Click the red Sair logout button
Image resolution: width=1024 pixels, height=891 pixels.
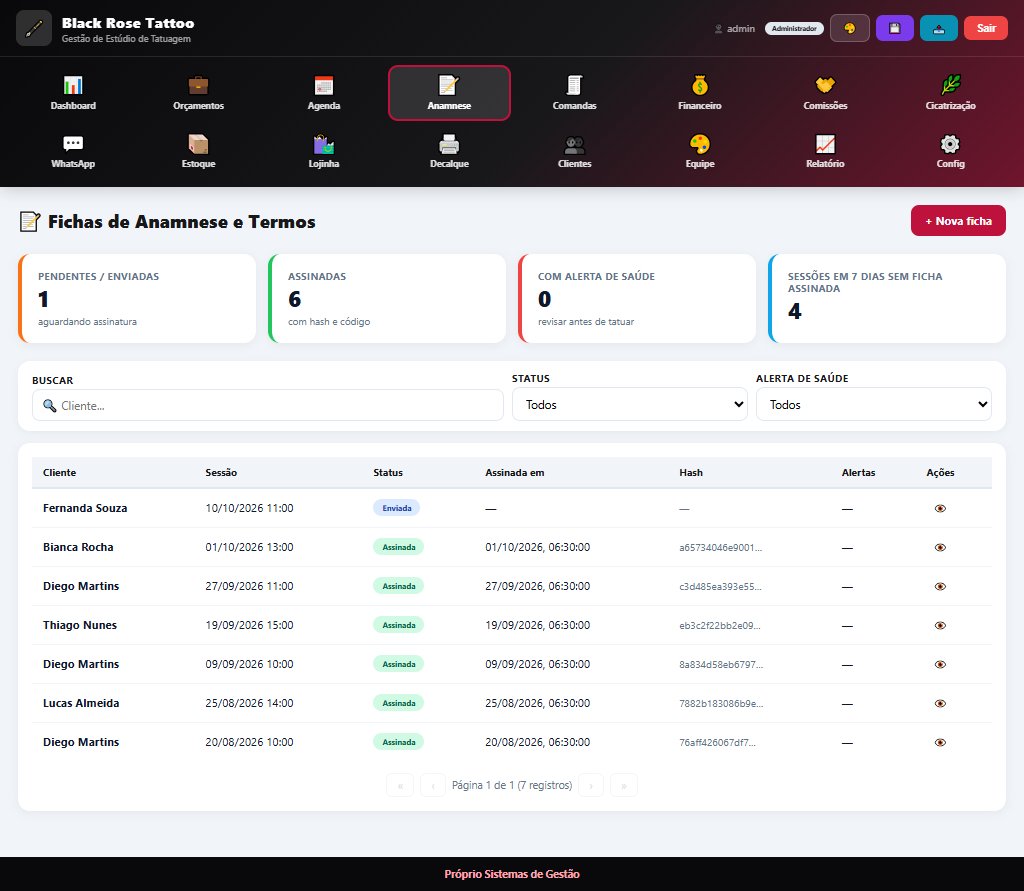[986, 28]
